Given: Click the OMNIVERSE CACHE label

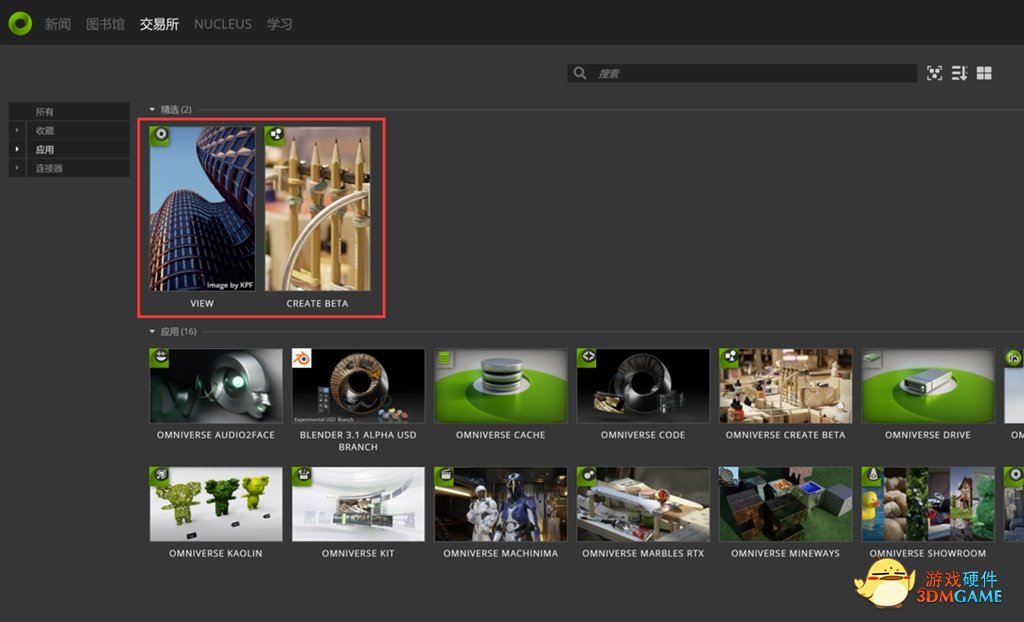Looking at the screenshot, I should pos(500,434).
